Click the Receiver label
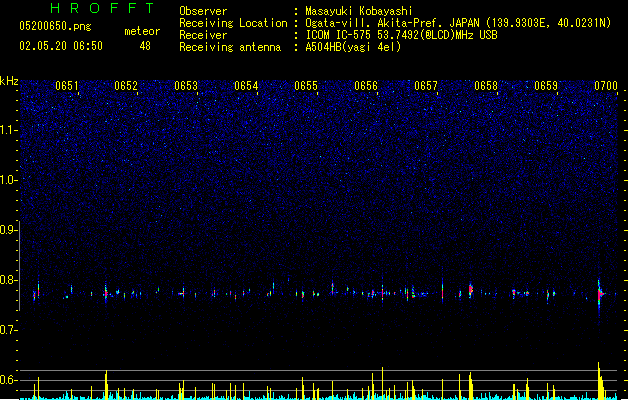 point(203,35)
